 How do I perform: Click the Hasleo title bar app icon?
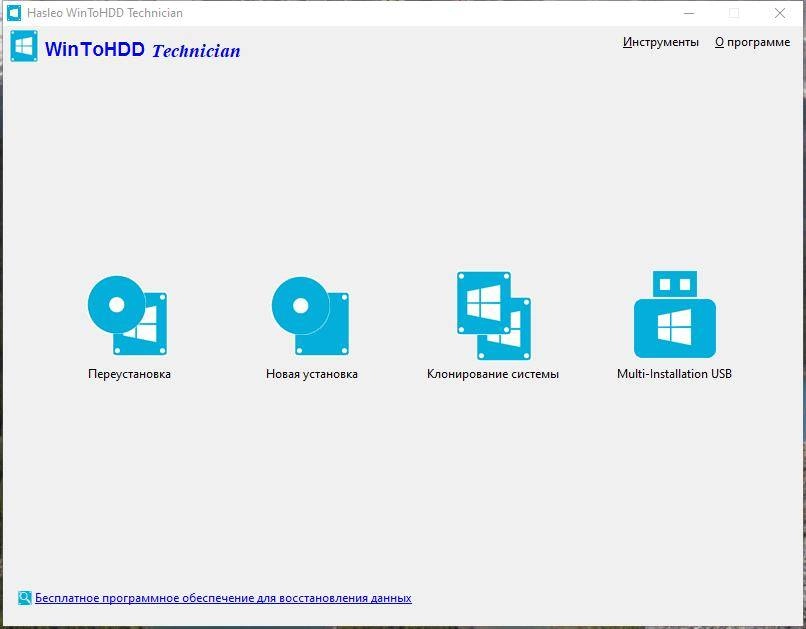tap(13, 13)
